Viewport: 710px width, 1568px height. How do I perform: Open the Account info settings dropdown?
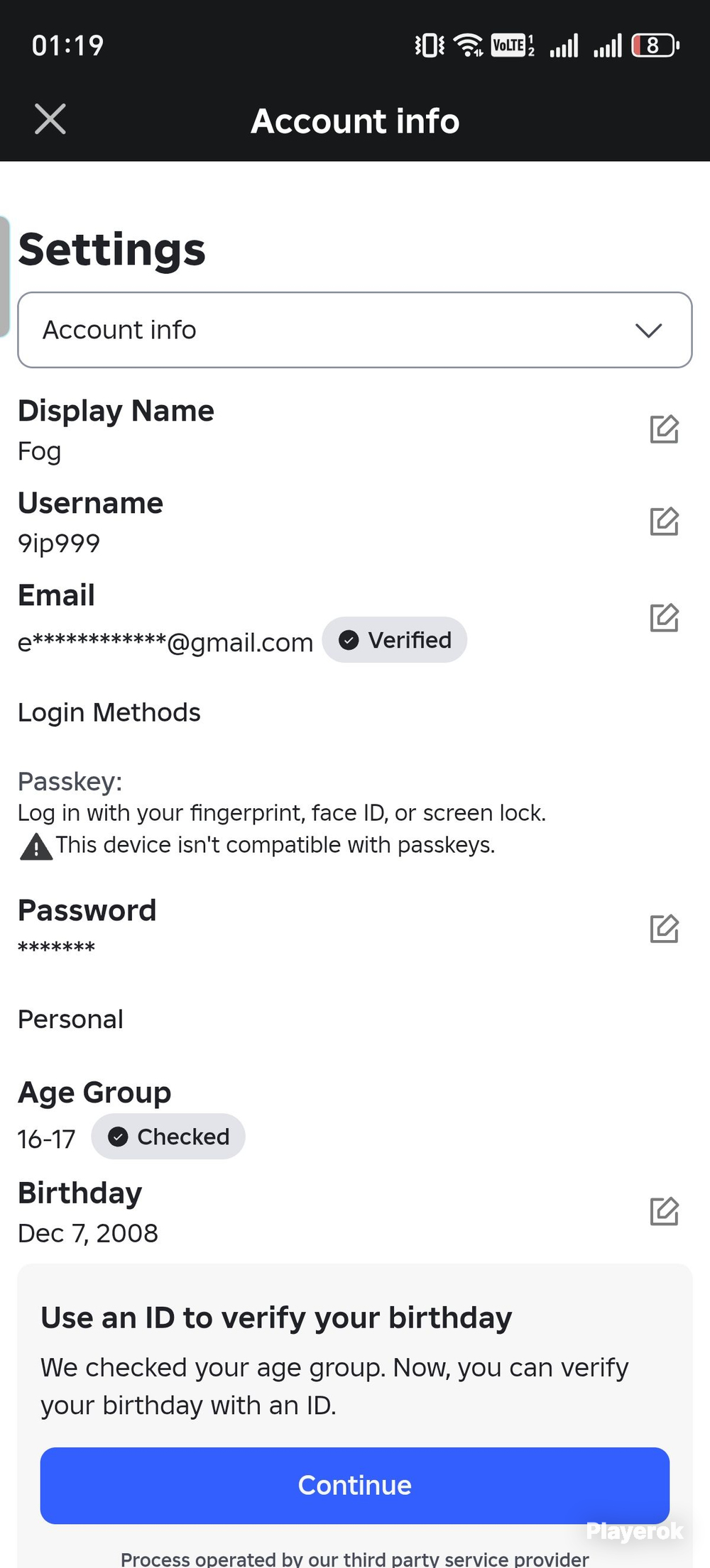(355, 330)
